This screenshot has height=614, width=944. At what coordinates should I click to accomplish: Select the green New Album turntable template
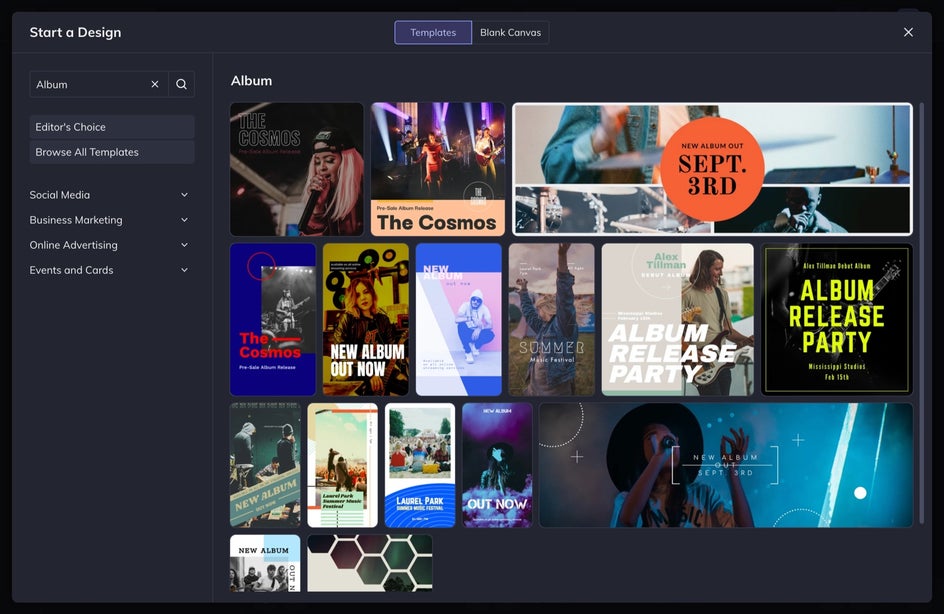point(265,465)
